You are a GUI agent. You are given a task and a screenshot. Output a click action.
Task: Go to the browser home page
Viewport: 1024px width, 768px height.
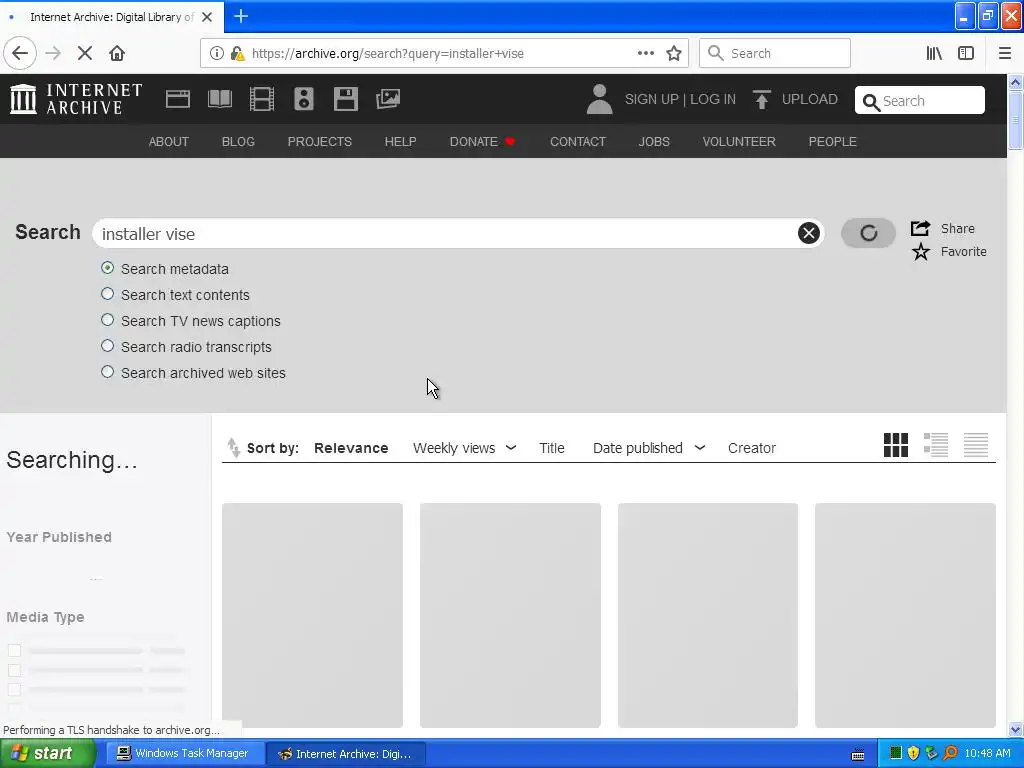pyautogui.click(x=117, y=53)
